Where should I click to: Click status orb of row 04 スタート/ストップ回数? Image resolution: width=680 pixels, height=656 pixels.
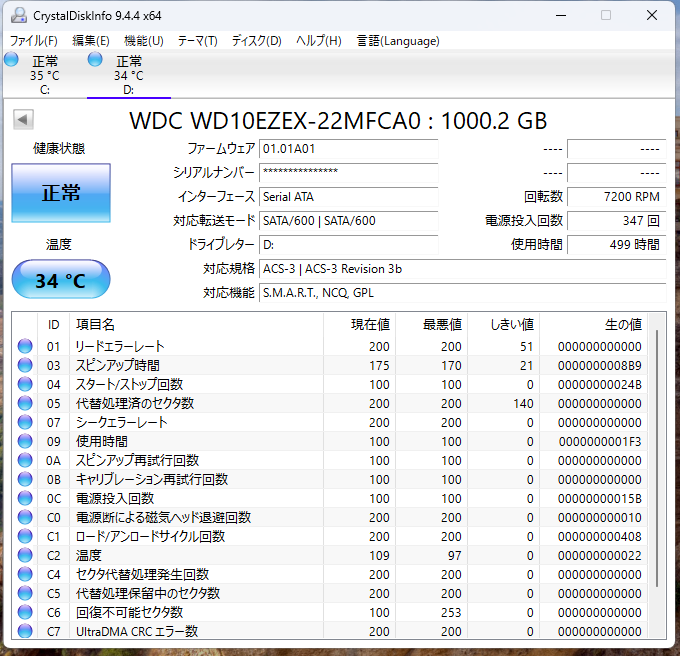pos(25,385)
